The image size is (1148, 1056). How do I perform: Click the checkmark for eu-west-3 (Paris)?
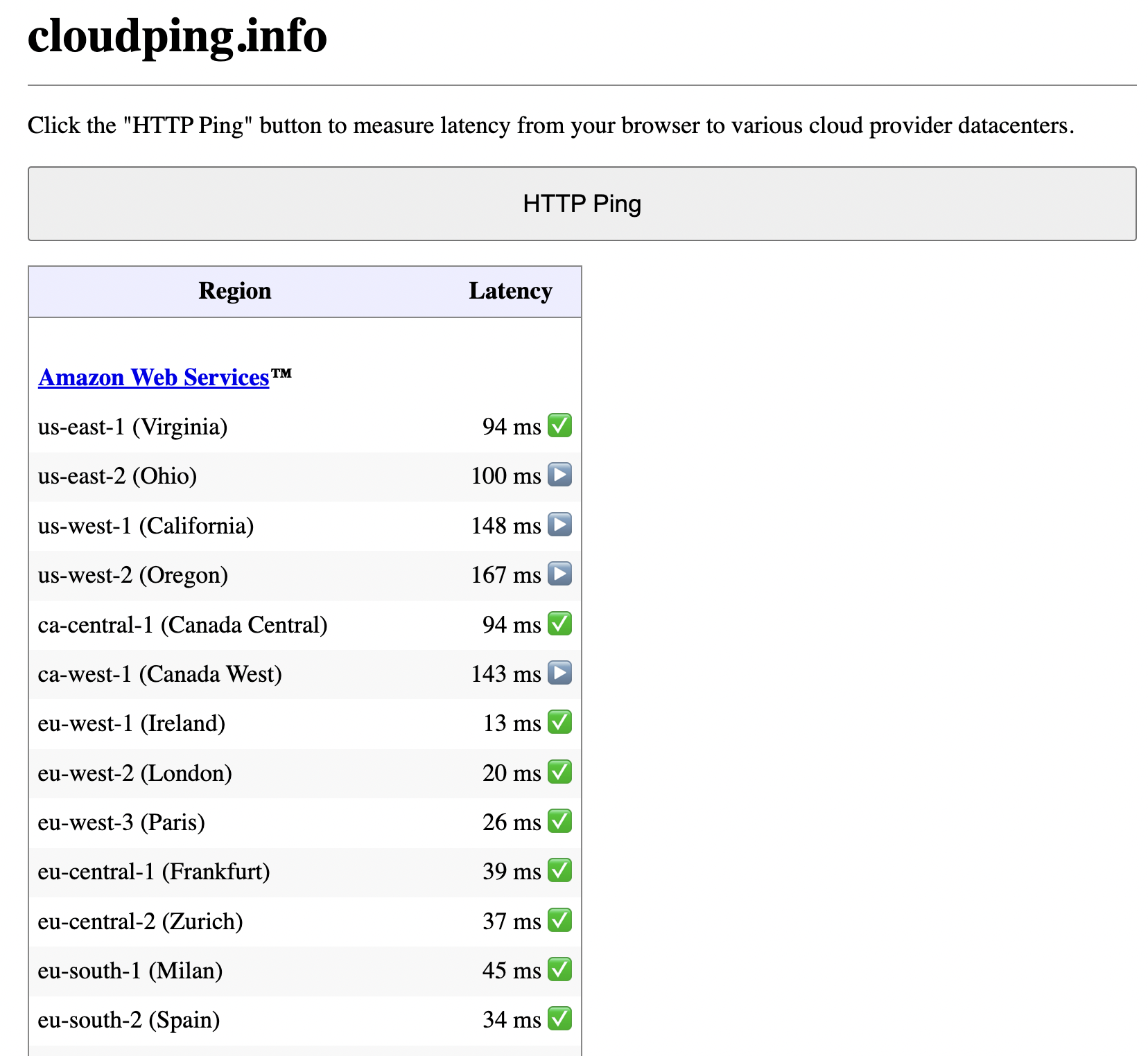pyautogui.click(x=559, y=822)
